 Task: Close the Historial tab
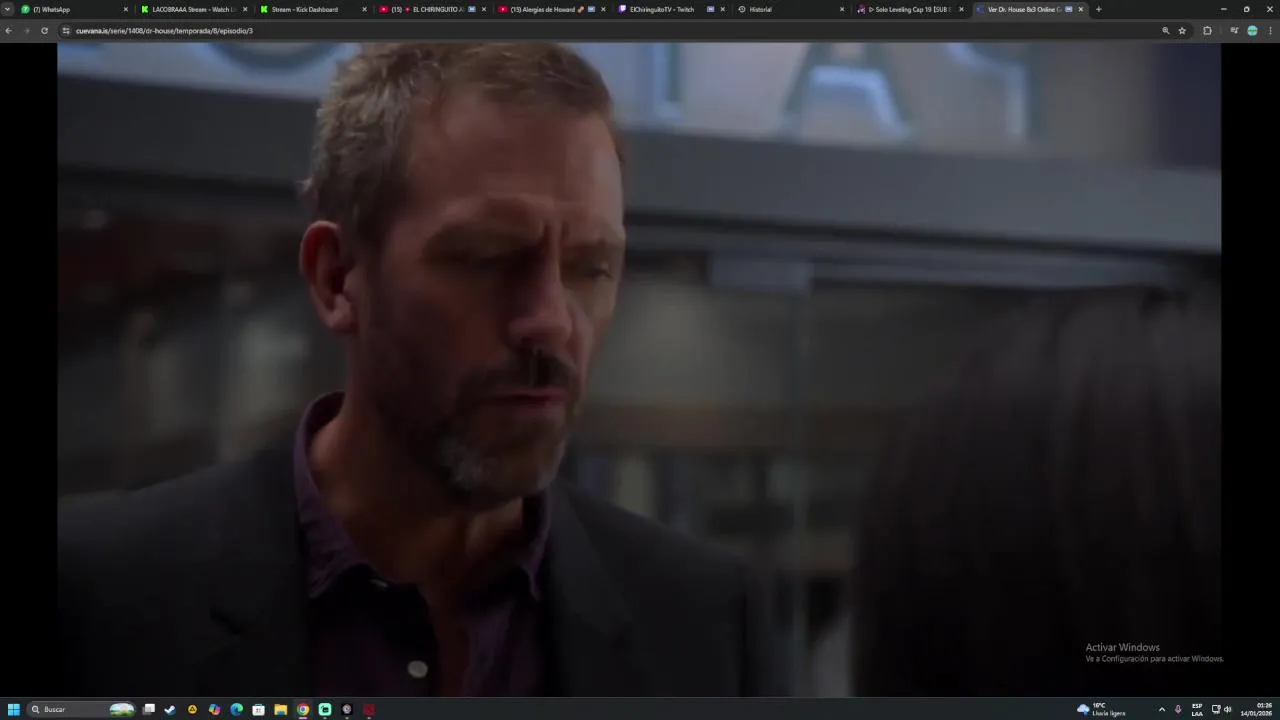pos(842,9)
